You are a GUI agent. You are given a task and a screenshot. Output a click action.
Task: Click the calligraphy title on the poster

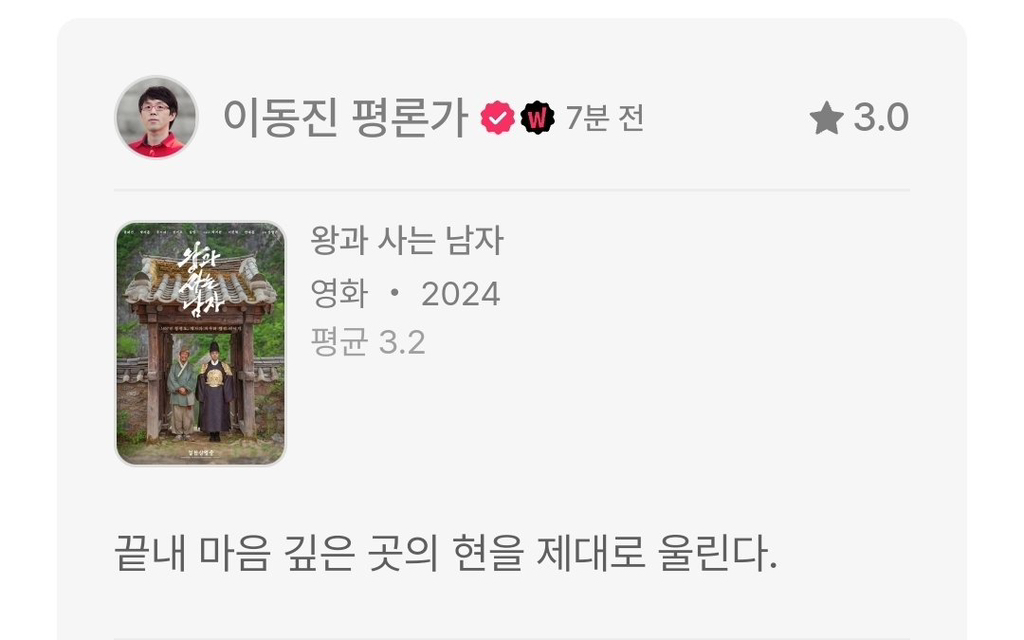point(202,280)
